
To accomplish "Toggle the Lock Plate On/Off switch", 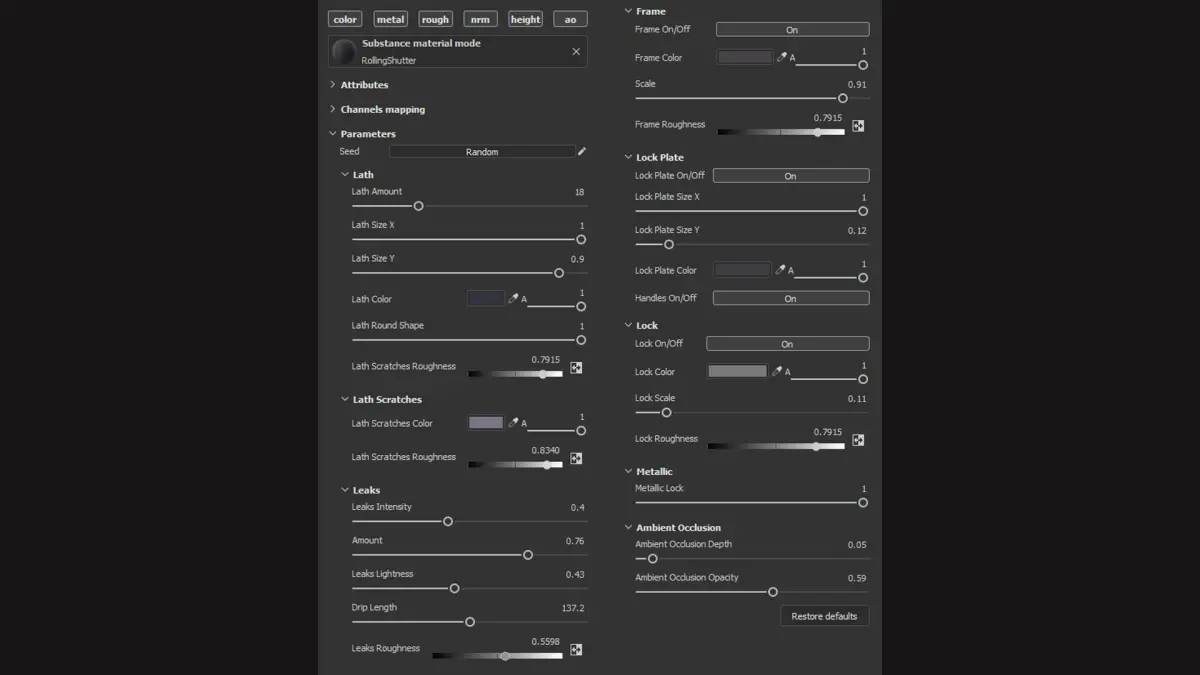I will [x=790, y=176].
